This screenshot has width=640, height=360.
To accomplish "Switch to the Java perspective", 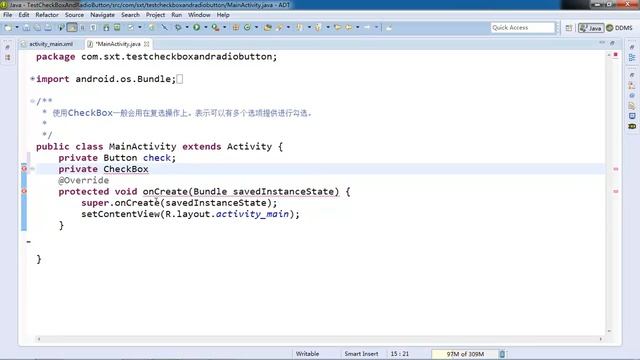I will pyautogui.click(x=591, y=28).
